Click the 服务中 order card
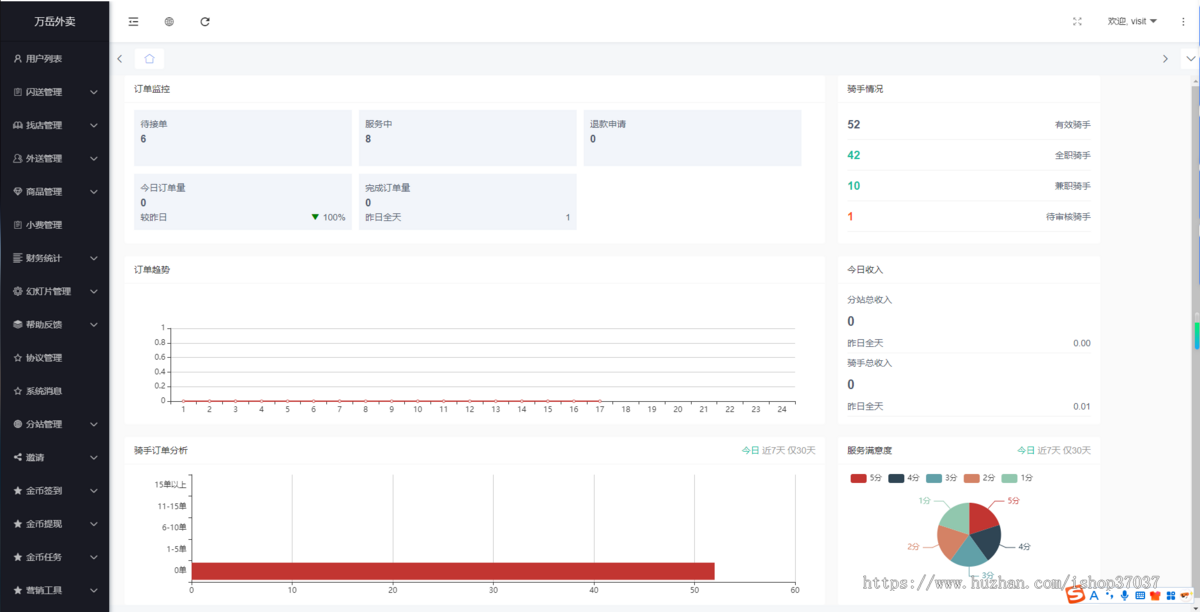The image size is (1200, 612). (x=467, y=138)
